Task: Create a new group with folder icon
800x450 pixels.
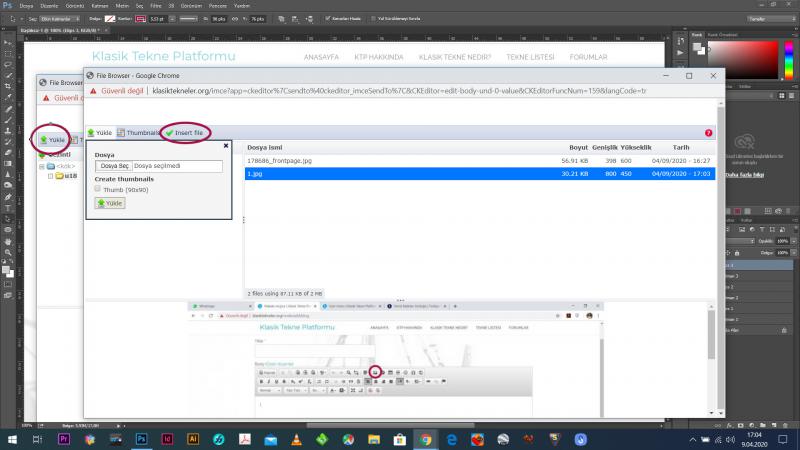Action: coord(763,425)
